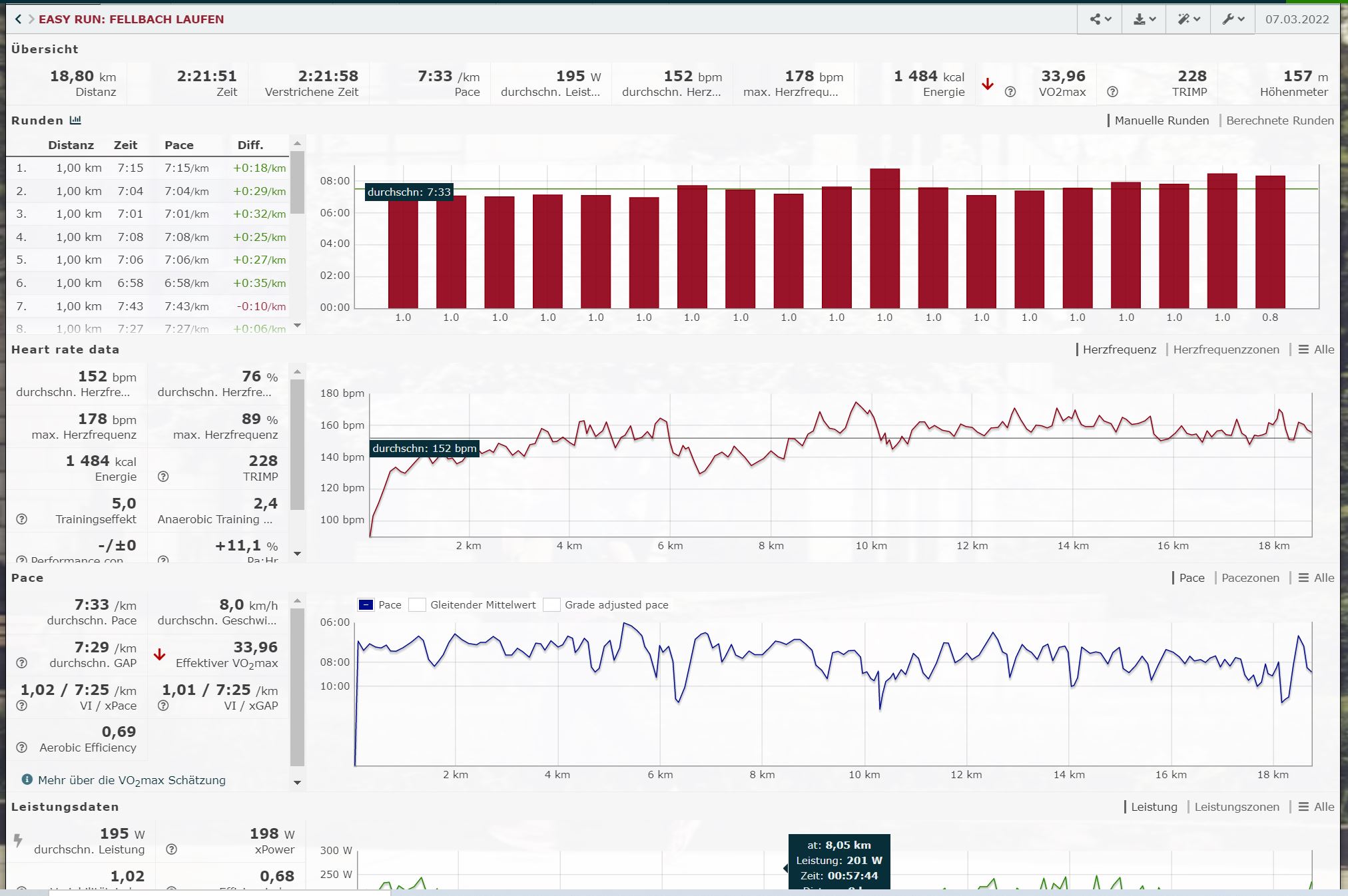Enable Grade adjusted pace legend checkbox

(x=551, y=605)
